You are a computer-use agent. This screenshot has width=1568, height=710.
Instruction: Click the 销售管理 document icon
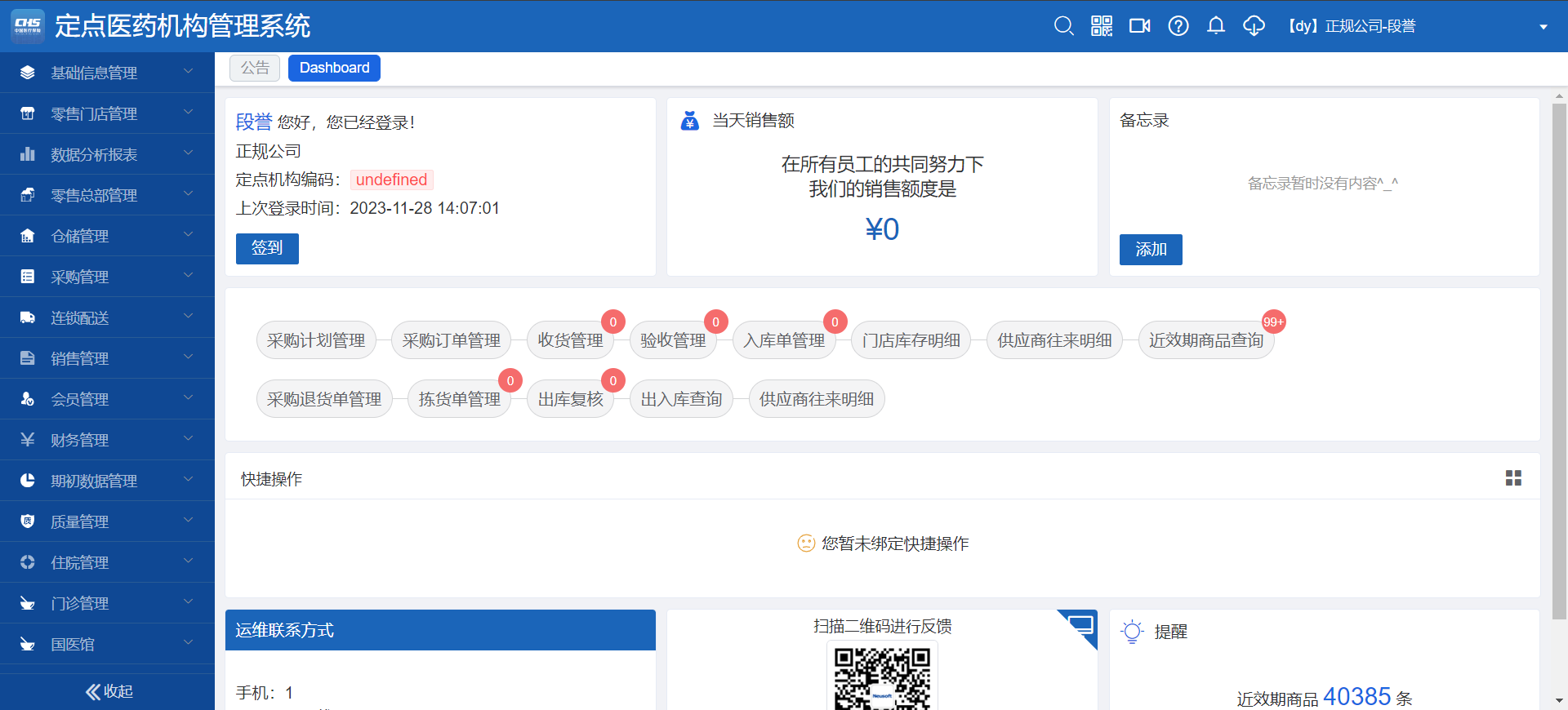27,358
